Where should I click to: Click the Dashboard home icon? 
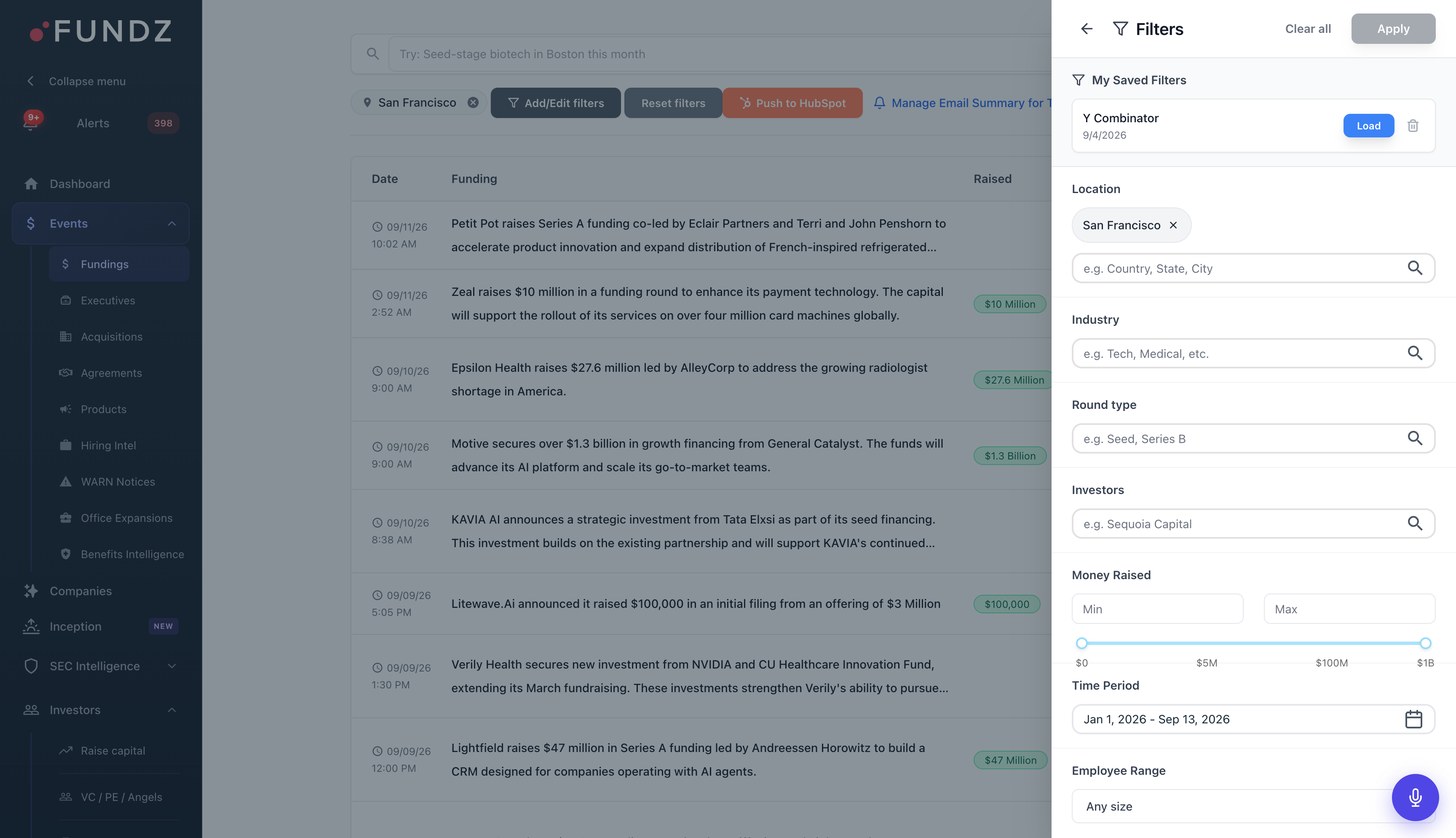pyautogui.click(x=31, y=184)
